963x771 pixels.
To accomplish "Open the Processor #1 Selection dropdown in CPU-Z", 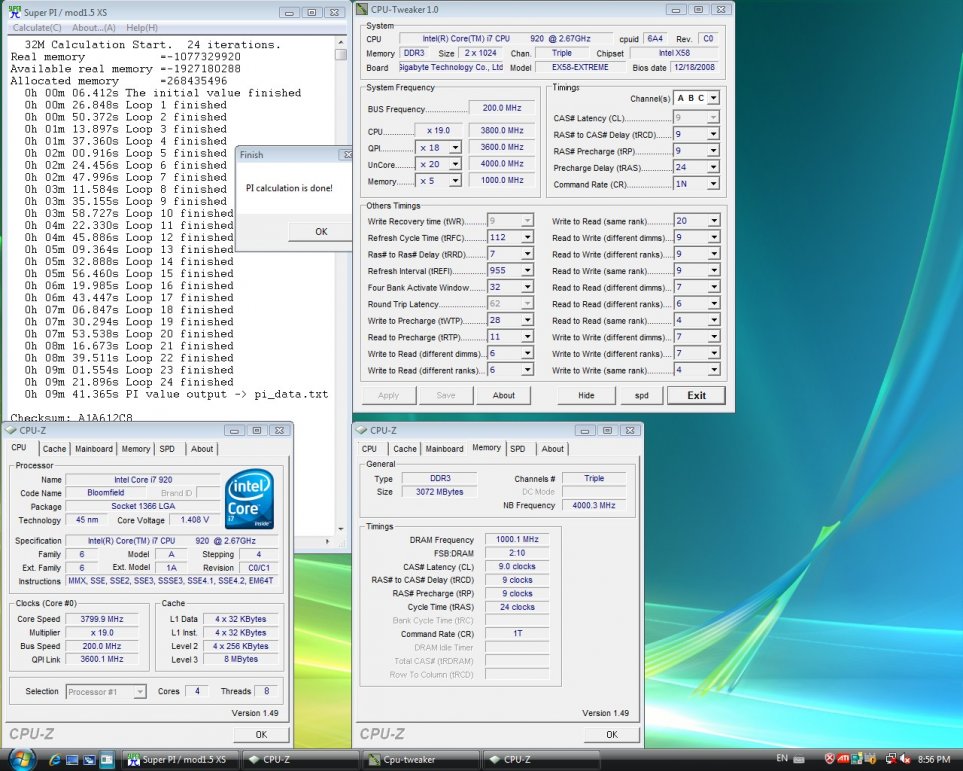I will pyautogui.click(x=140, y=692).
